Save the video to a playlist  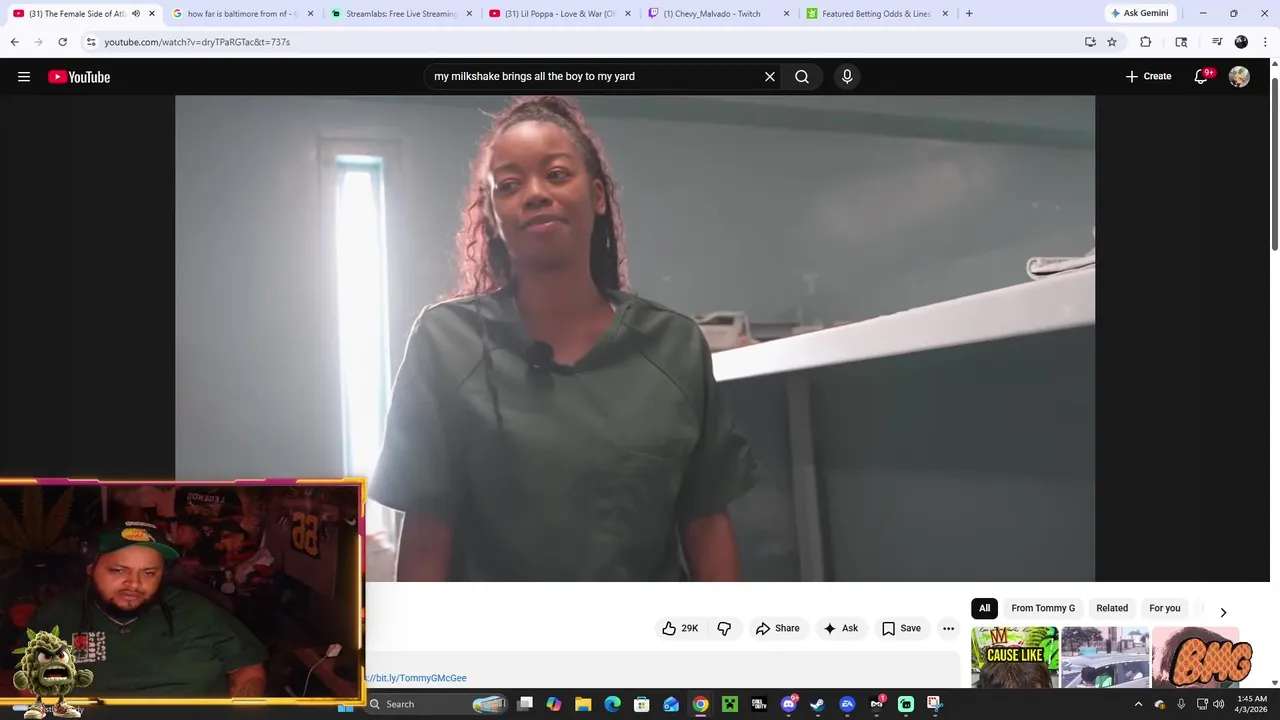(x=901, y=628)
